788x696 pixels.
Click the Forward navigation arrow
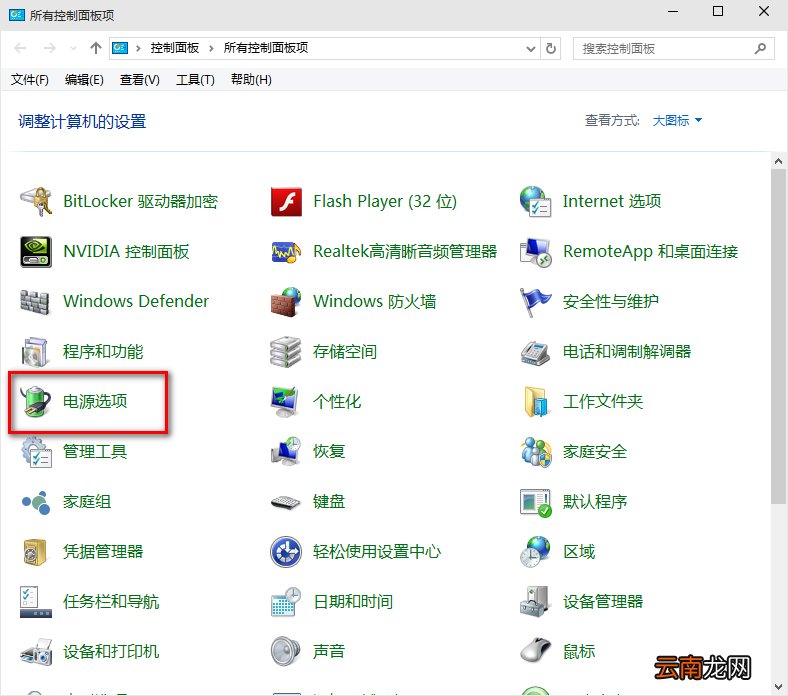(x=49, y=48)
